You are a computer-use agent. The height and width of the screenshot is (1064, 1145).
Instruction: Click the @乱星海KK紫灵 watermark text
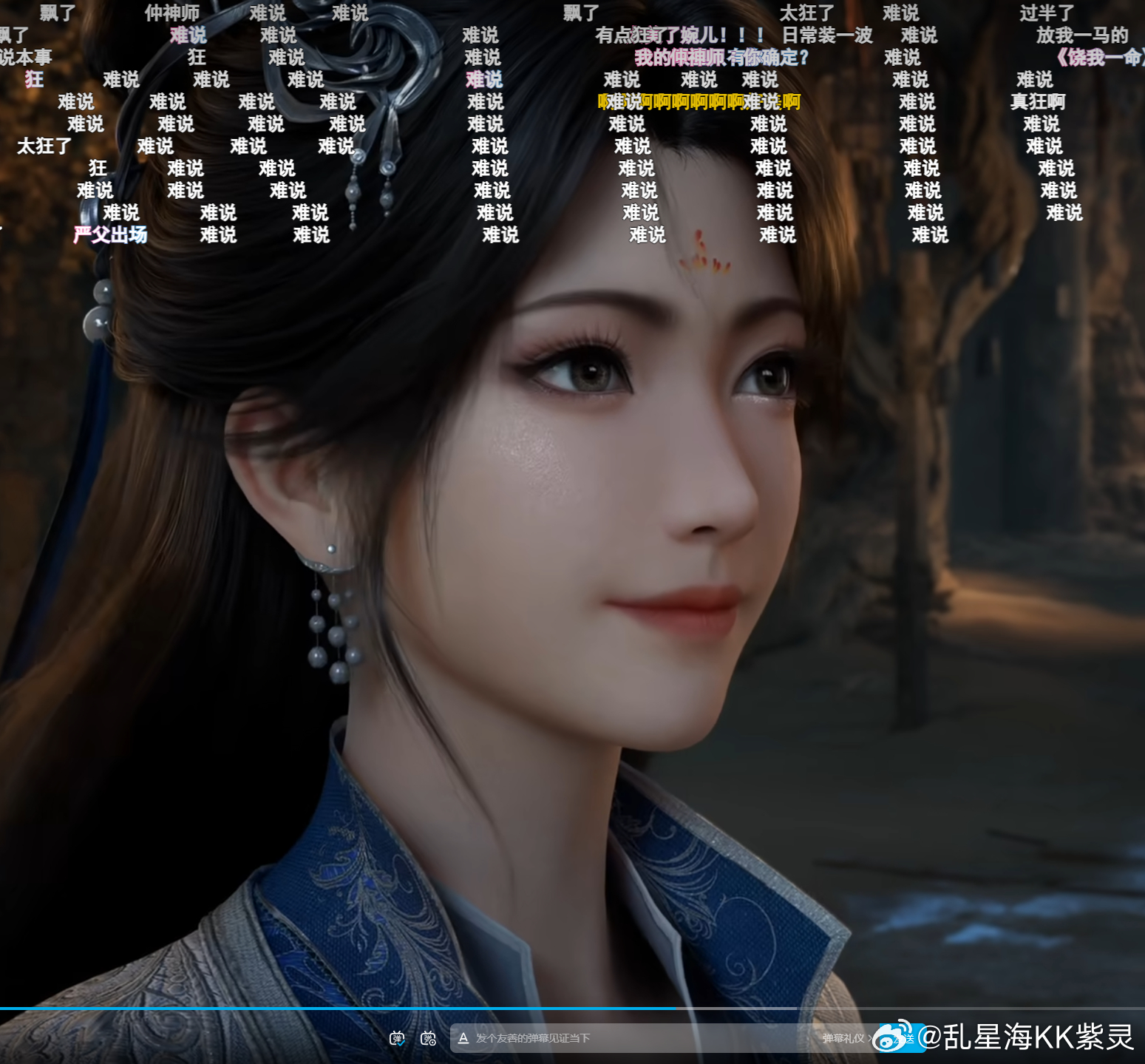1026,1037
